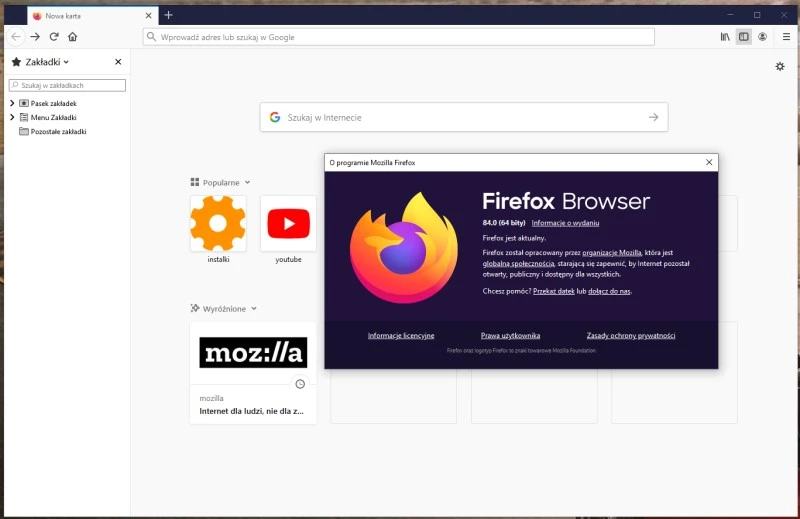
Task: Open the Firefox account icon
Action: pyautogui.click(x=762, y=37)
